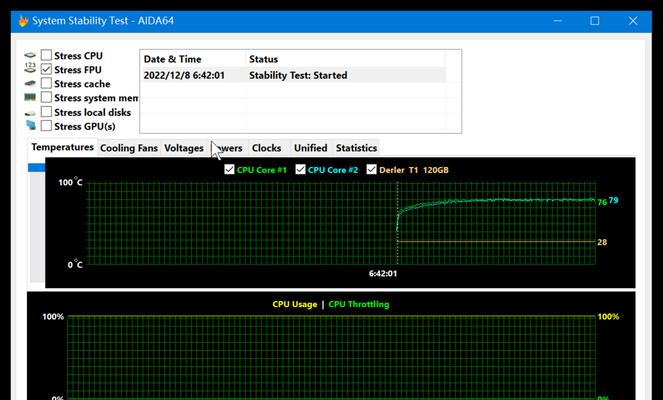This screenshot has width=663, height=400.
Task: Switch to the Clocks tab
Action: (266, 148)
